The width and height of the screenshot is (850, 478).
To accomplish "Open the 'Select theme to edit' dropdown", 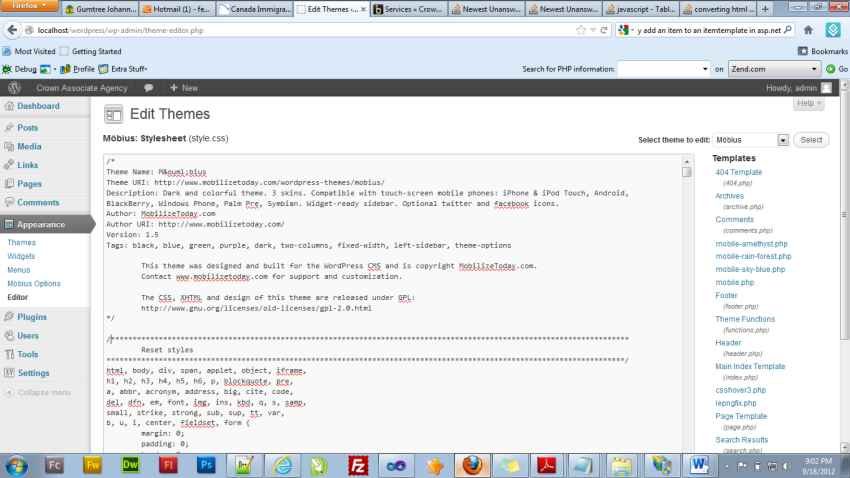I will pos(782,141).
